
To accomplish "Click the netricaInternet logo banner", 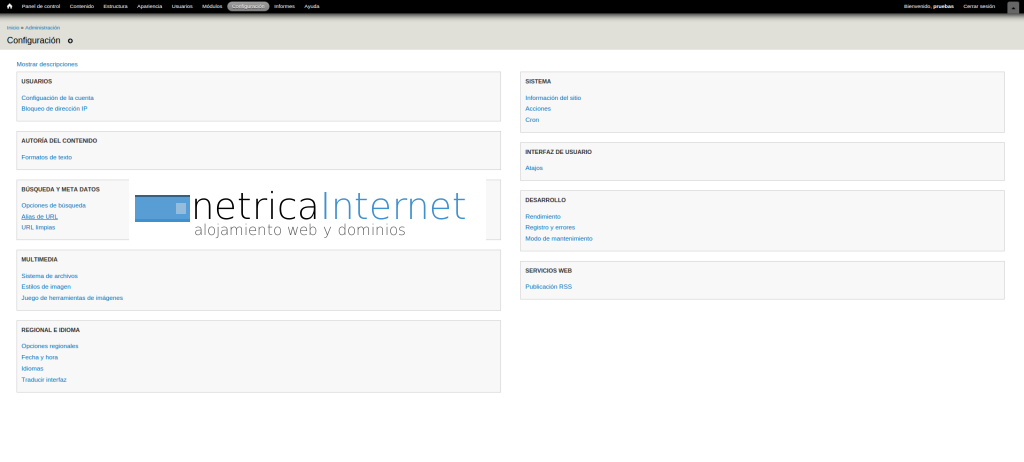I will click(x=300, y=212).
